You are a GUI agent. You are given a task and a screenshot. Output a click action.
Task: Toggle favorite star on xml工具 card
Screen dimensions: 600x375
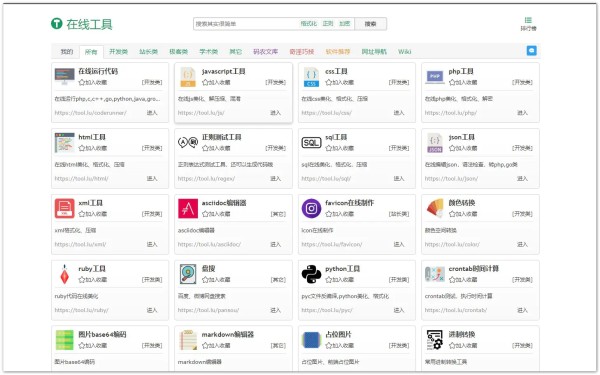(x=82, y=214)
